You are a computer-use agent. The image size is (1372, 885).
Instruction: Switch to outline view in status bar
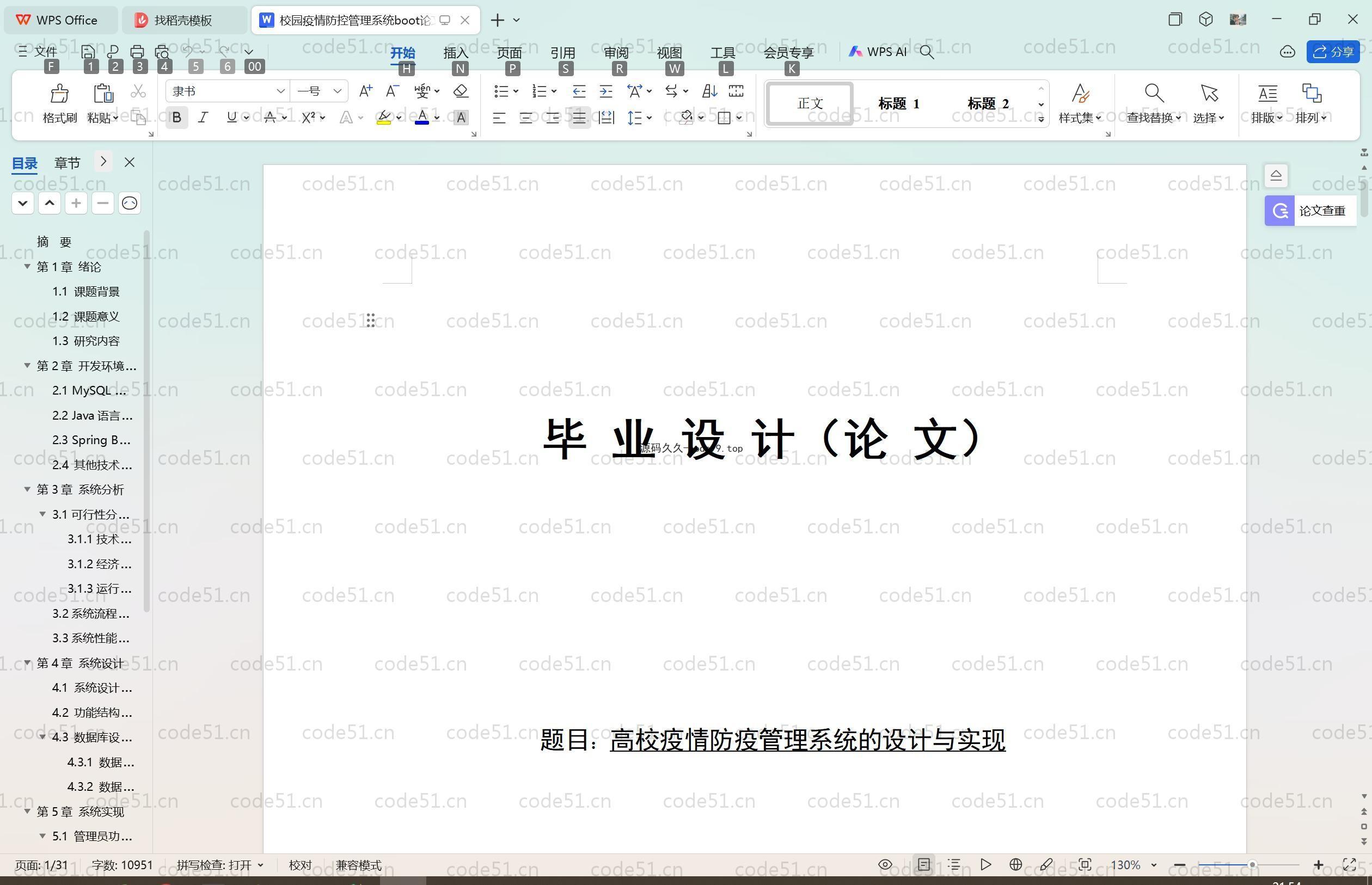click(x=954, y=864)
